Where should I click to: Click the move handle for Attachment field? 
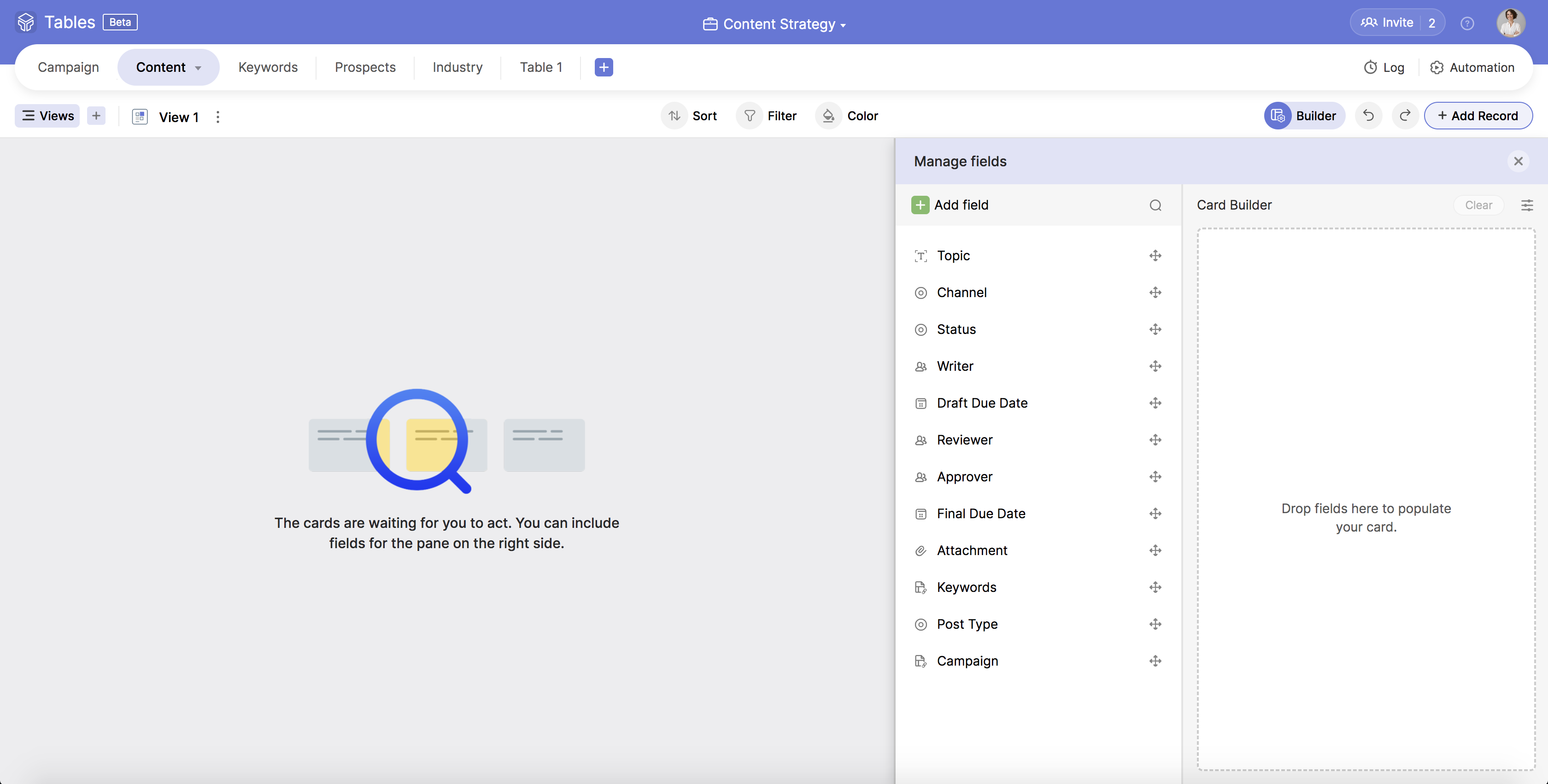click(x=1155, y=551)
